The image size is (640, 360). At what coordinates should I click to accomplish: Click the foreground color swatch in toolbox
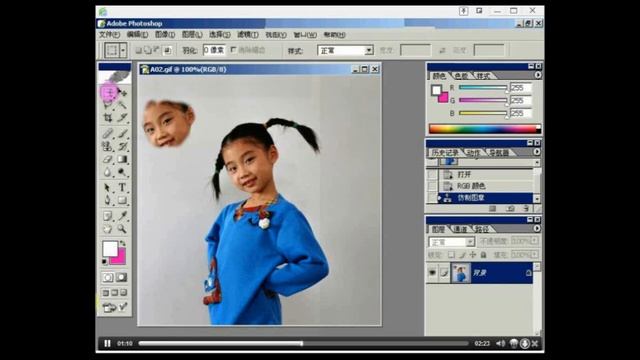point(110,249)
